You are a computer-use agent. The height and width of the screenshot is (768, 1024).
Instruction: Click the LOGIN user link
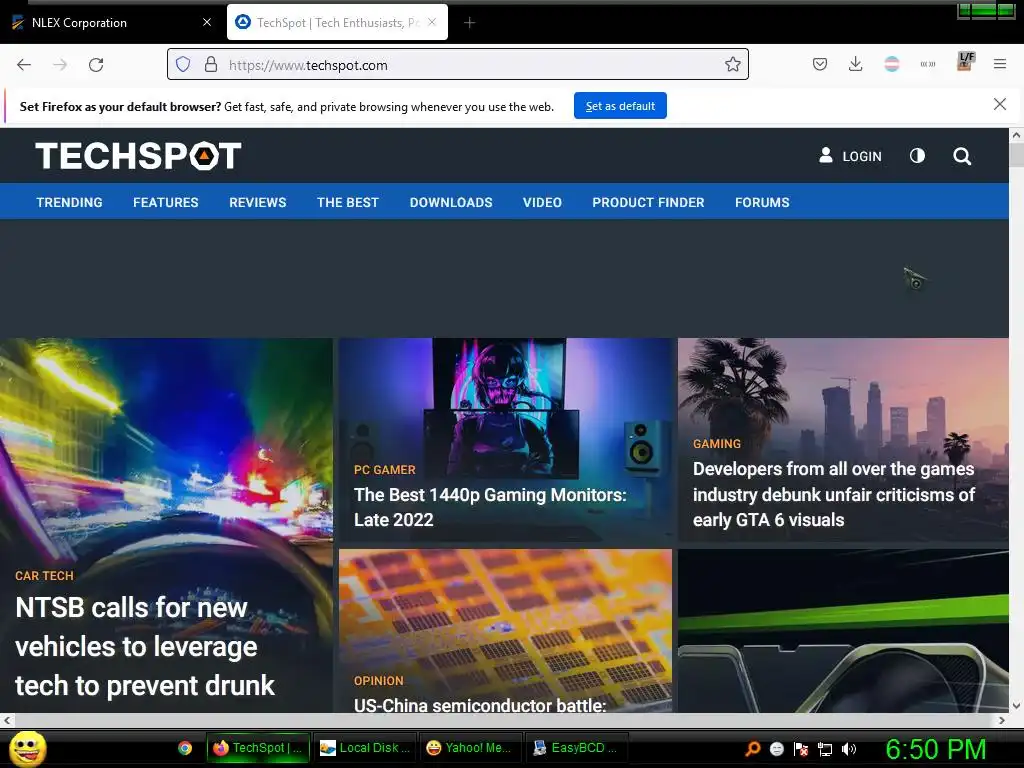pyautogui.click(x=850, y=156)
